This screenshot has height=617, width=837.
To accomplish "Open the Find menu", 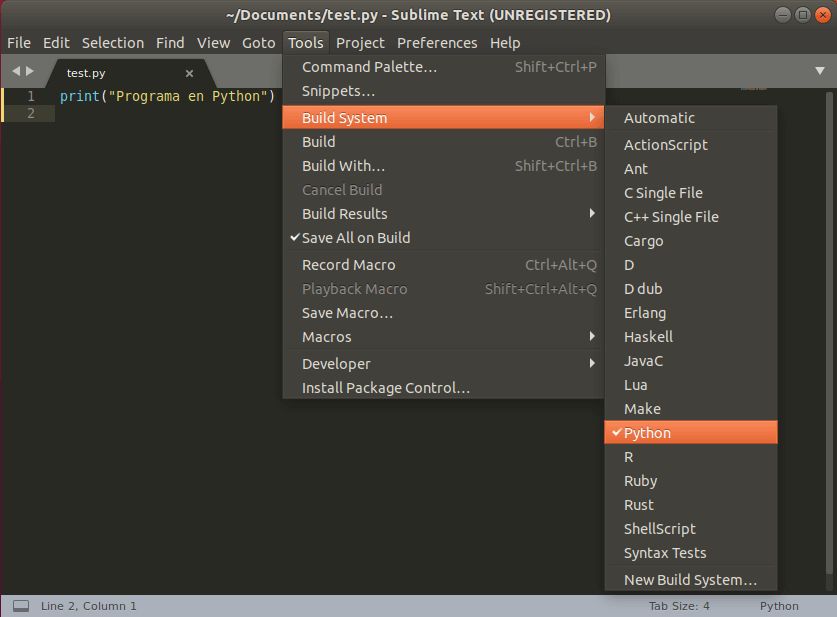I will [170, 43].
